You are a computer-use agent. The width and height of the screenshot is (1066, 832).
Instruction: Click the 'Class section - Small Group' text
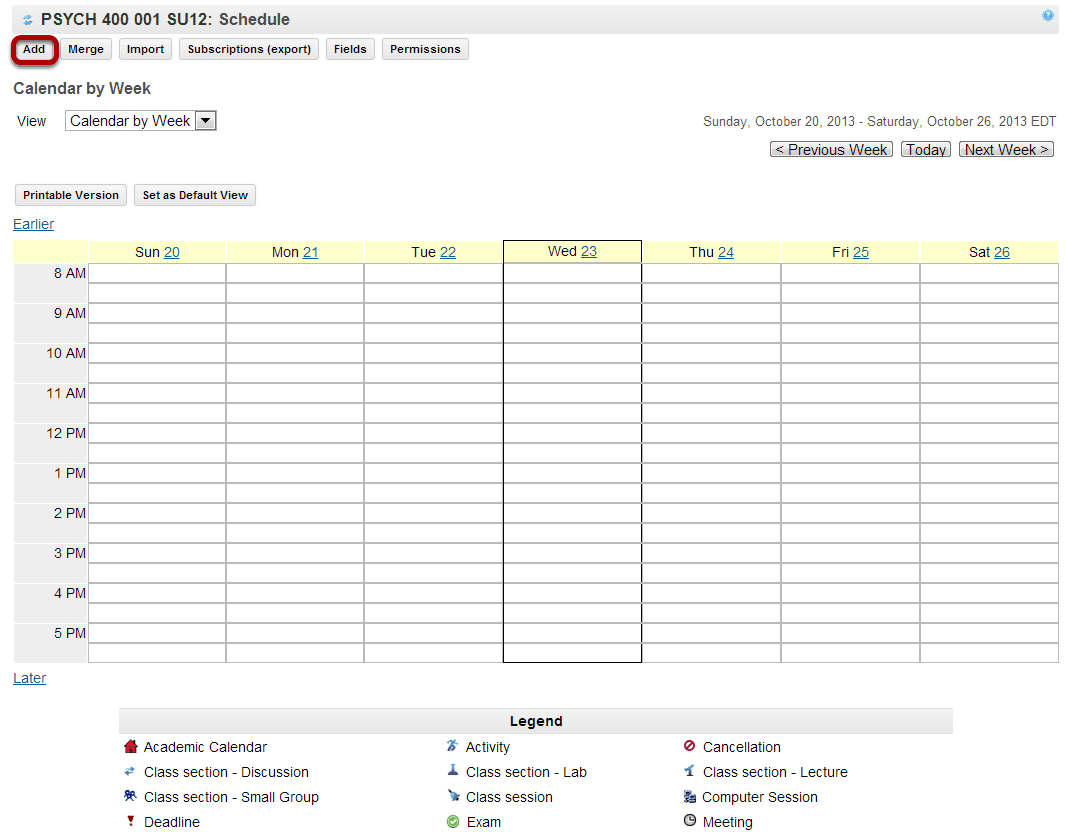tap(231, 797)
